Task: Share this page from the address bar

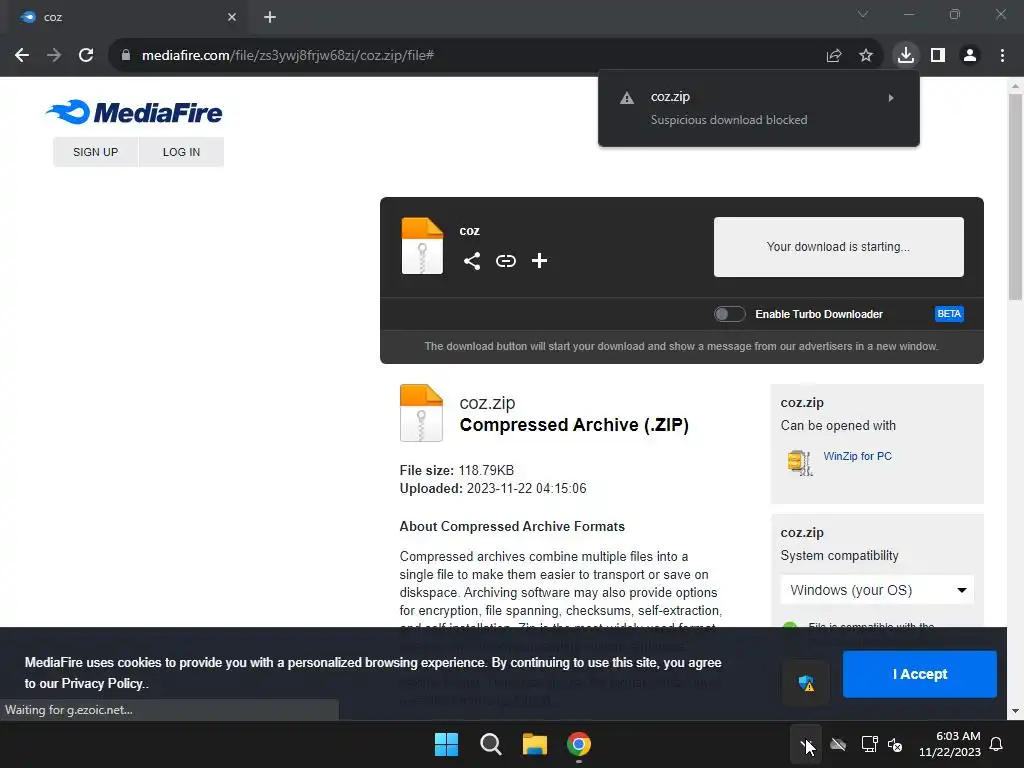Action: (833, 56)
